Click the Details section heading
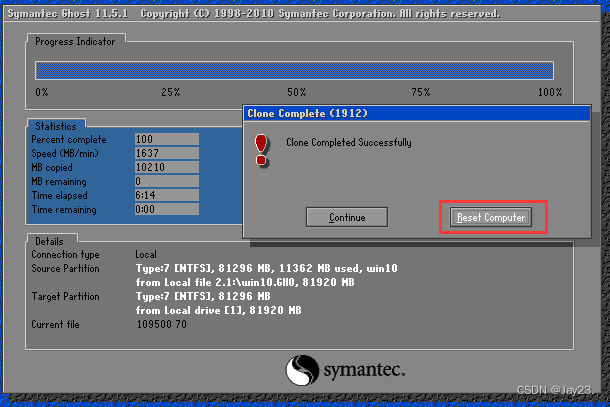This screenshot has width=610, height=407. click(x=49, y=241)
